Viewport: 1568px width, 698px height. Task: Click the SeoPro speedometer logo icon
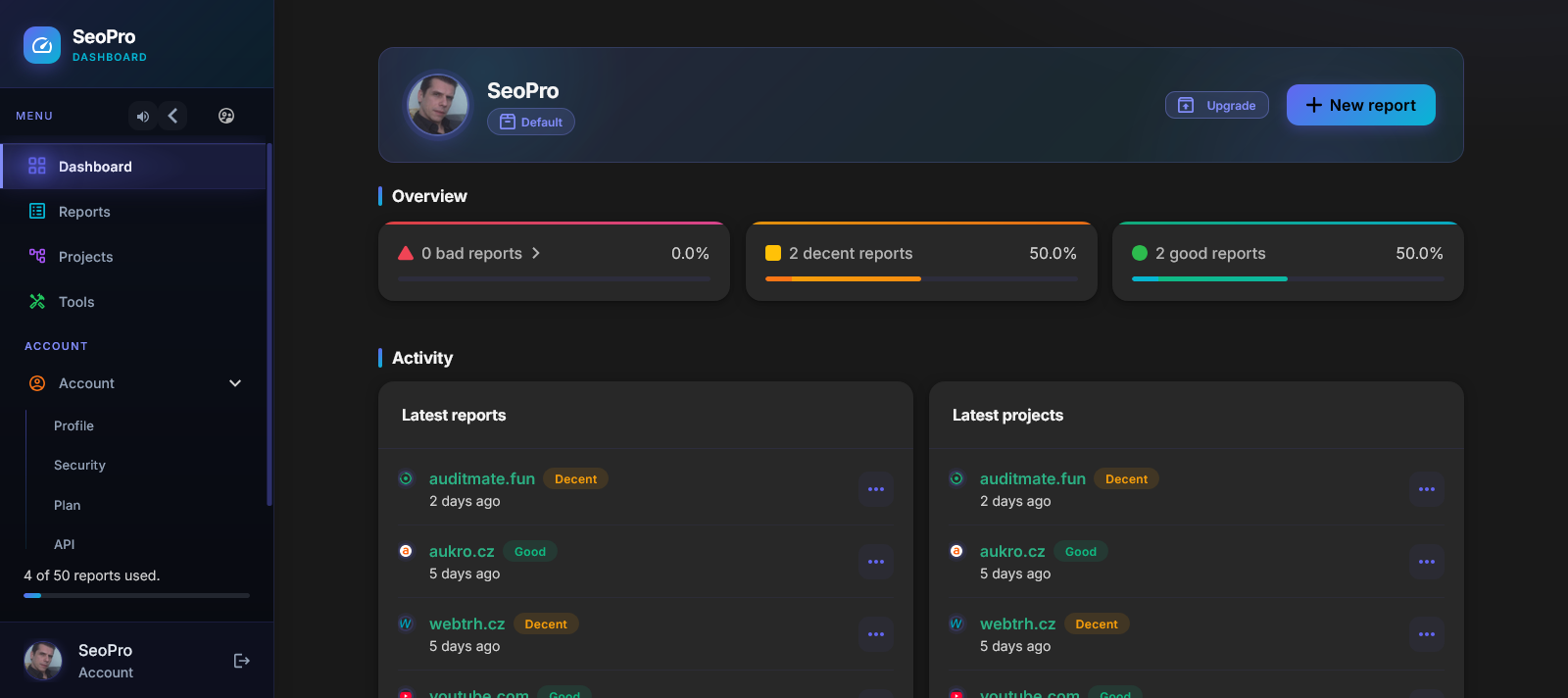click(x=42, y=45)
